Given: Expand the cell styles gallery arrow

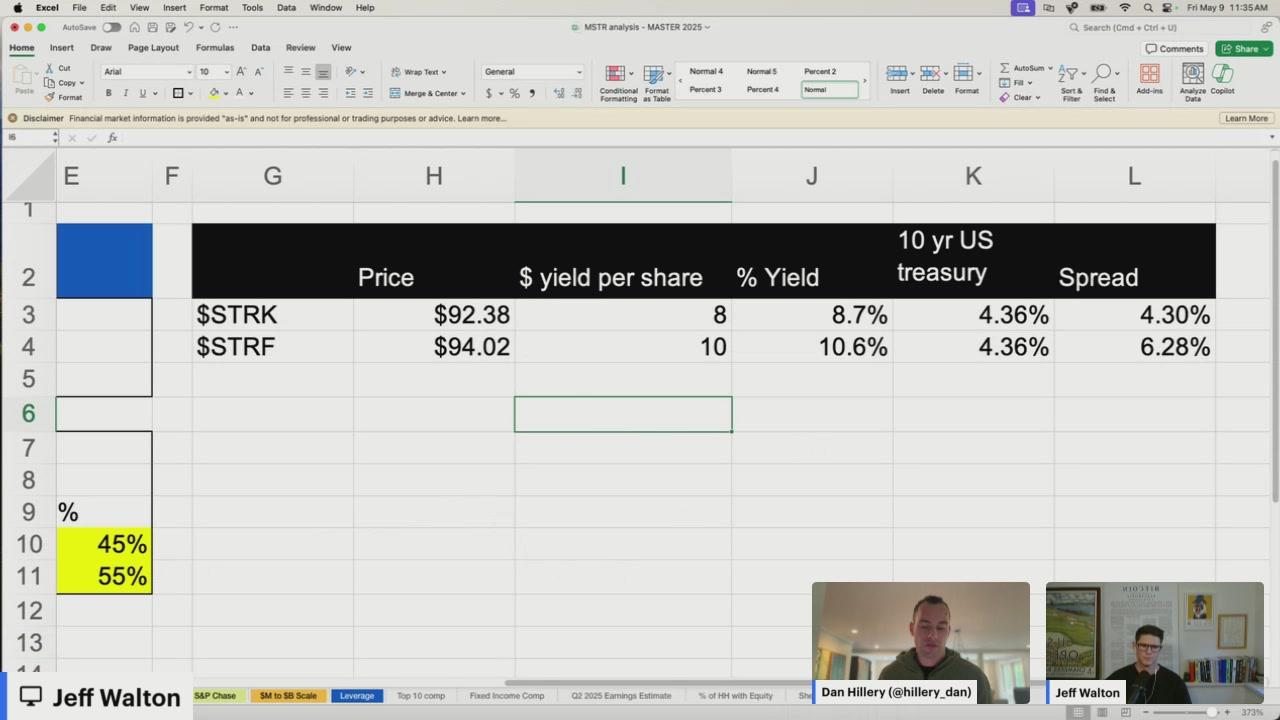Looking at the screenshot, I should coord(865,81).
